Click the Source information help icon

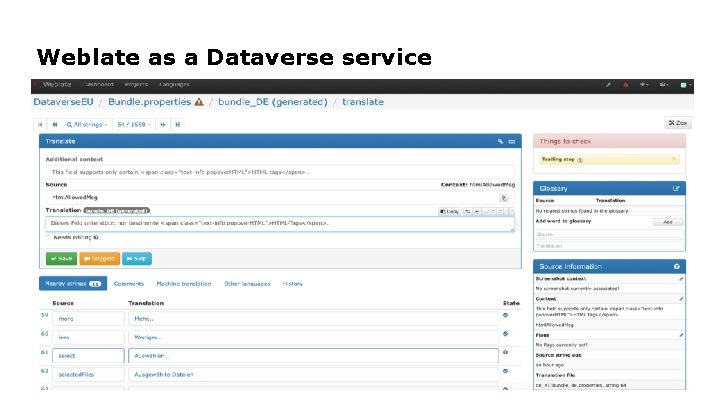pos(676,267)
